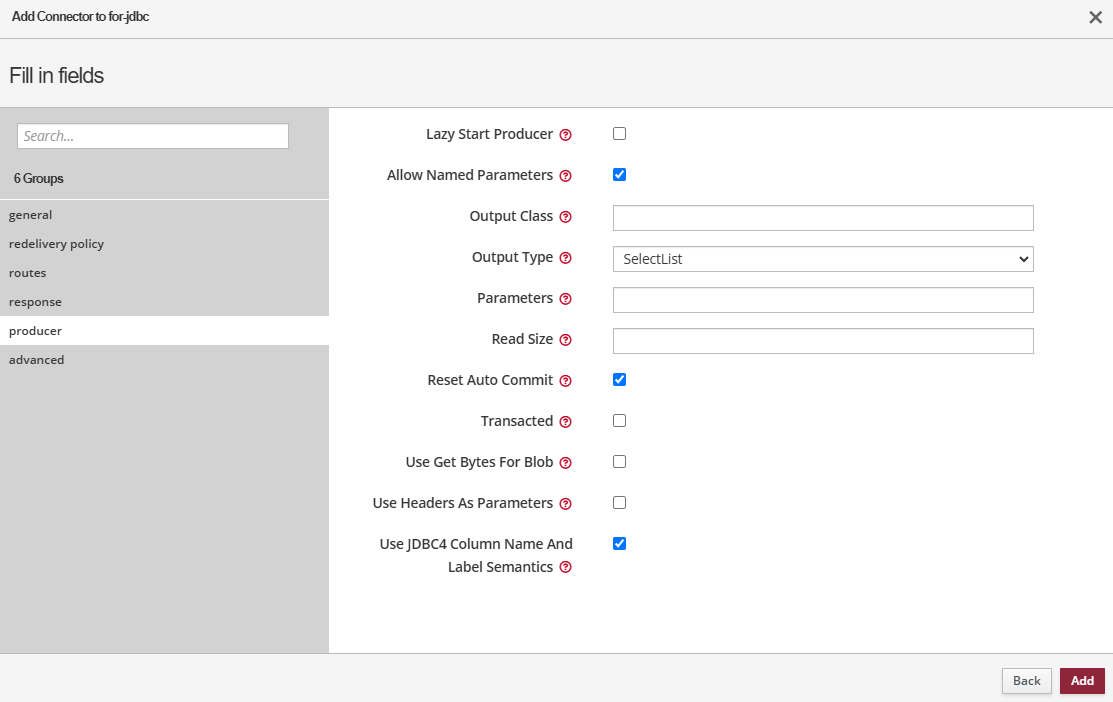Uncheck Reset Auto Commit

(619, 380)
